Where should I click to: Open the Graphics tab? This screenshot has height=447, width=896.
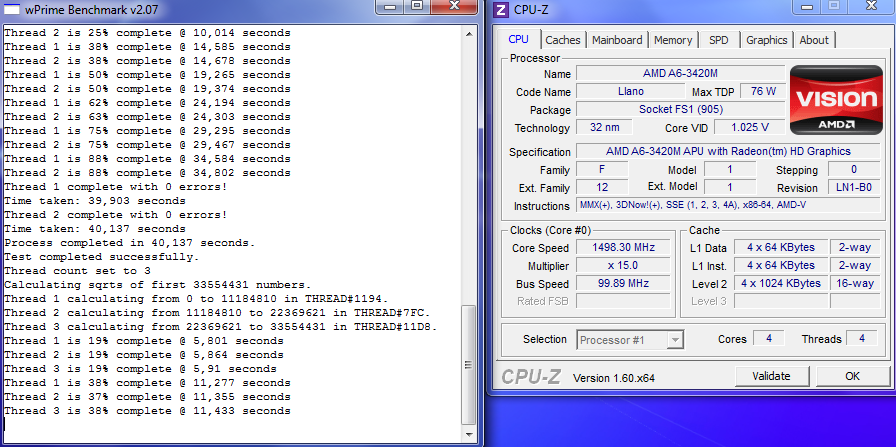pyautogui.click(x=766, y=40)
